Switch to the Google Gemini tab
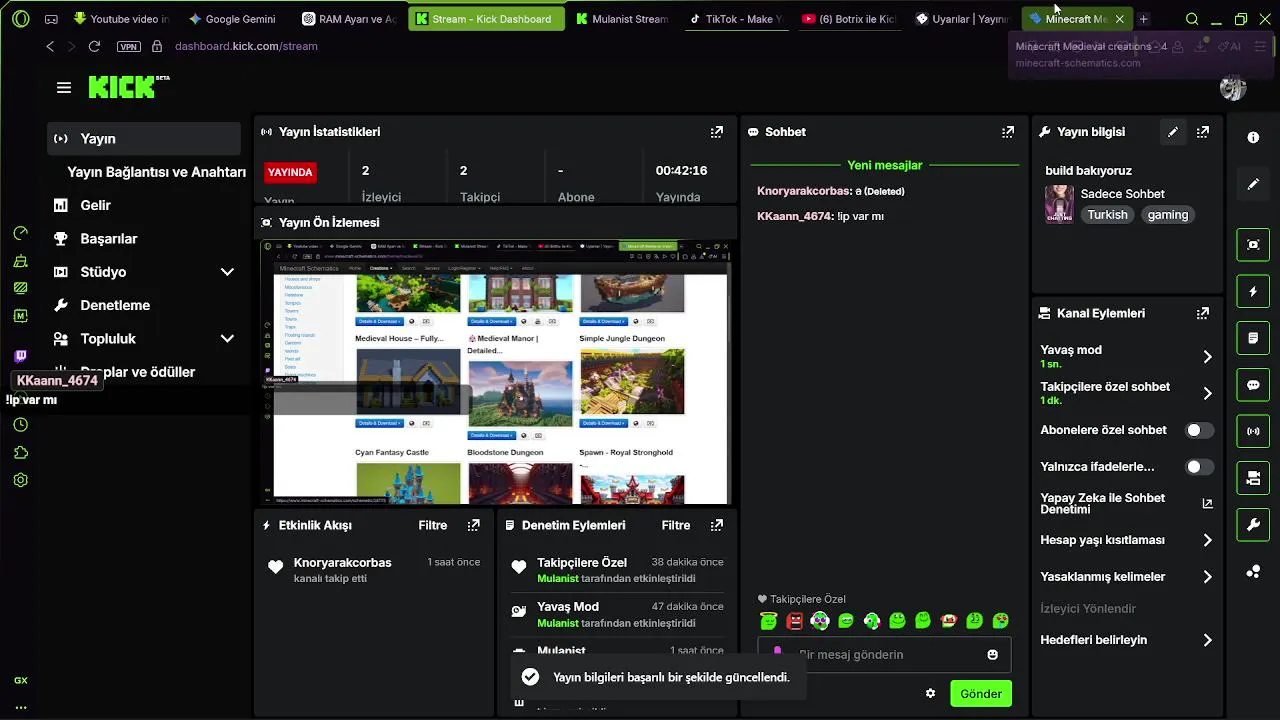 (x=232, y=19)
